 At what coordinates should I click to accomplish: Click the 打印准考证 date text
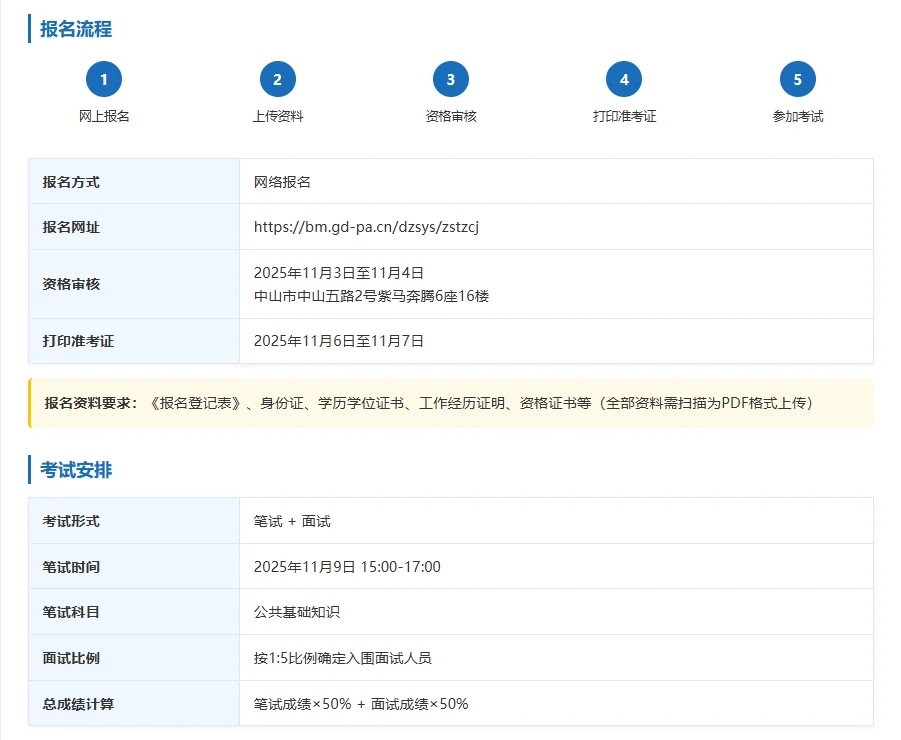coord(339,340)
